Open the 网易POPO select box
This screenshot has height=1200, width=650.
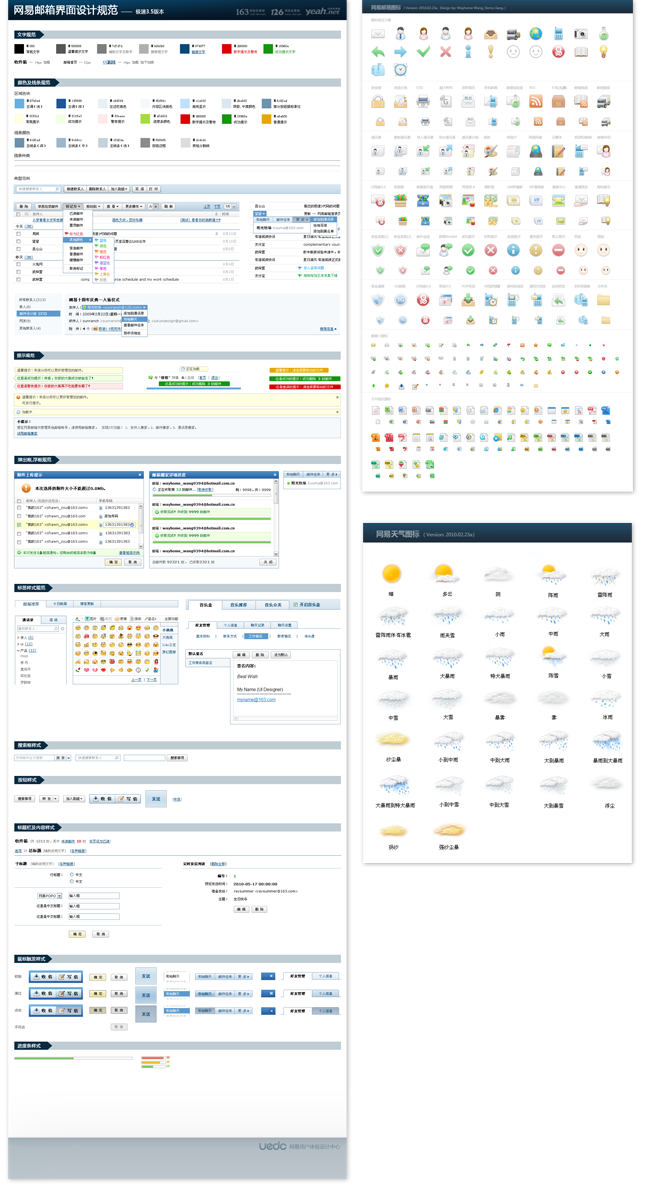[50, 895]
